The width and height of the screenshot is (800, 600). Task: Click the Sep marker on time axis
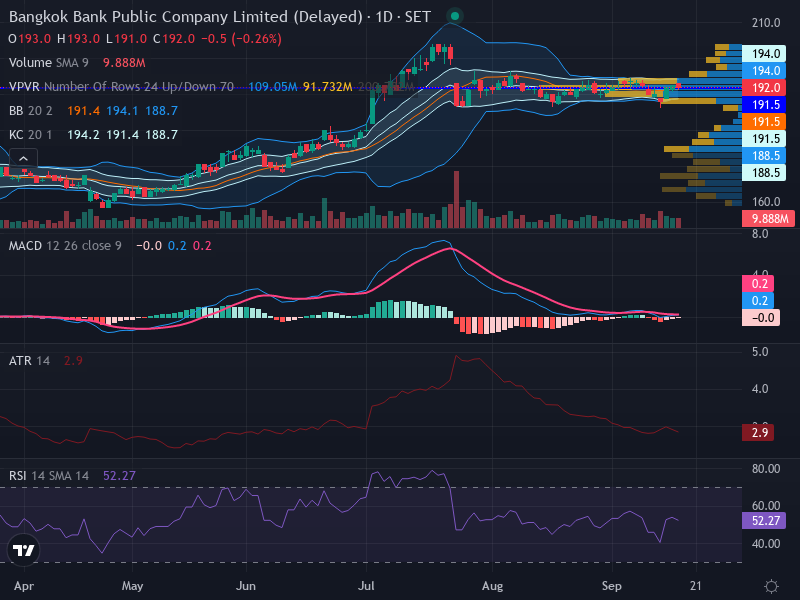[x=611, y=586]
